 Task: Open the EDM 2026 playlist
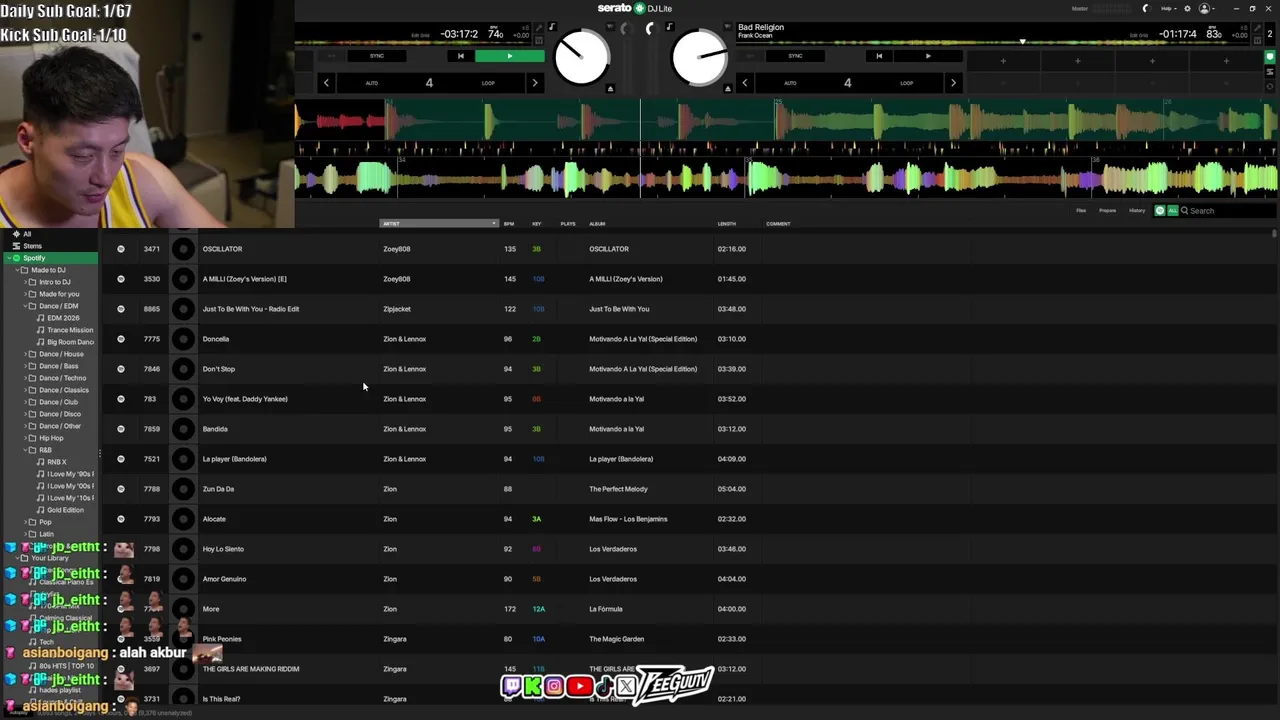(63, 318)
